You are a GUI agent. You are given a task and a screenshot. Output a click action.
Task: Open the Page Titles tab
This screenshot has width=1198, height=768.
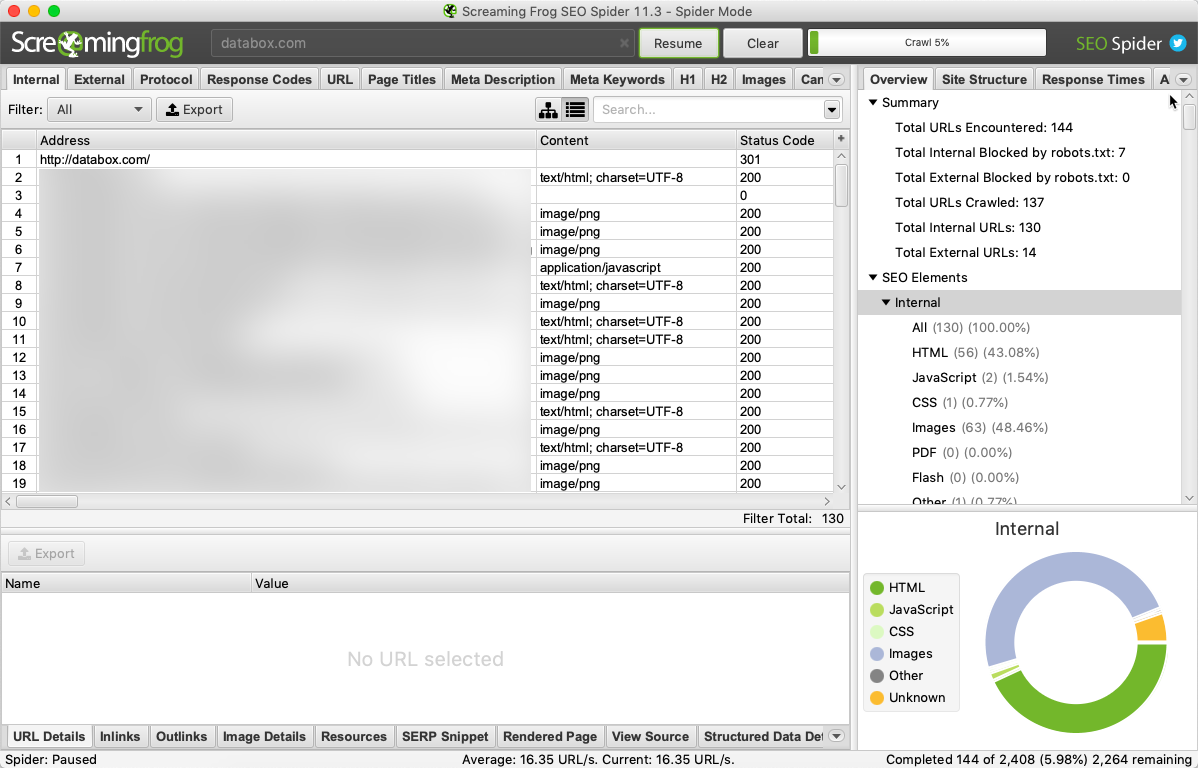[x=401, y=79]
